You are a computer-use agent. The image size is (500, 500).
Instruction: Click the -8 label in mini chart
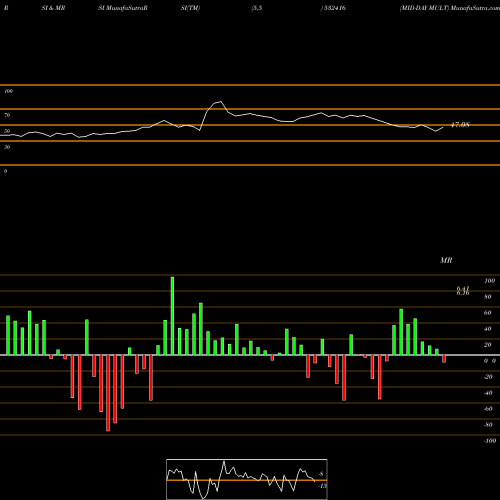[x=321, y=474]
